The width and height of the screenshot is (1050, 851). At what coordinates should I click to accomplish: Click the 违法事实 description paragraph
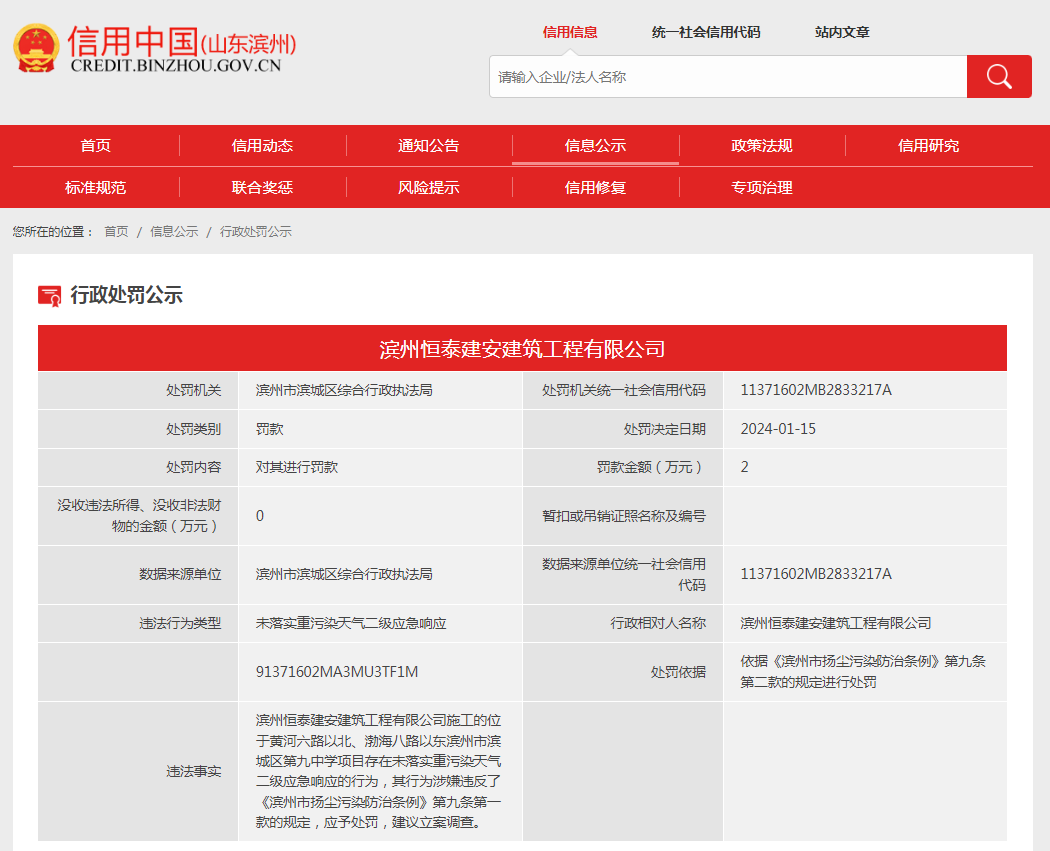378,771
